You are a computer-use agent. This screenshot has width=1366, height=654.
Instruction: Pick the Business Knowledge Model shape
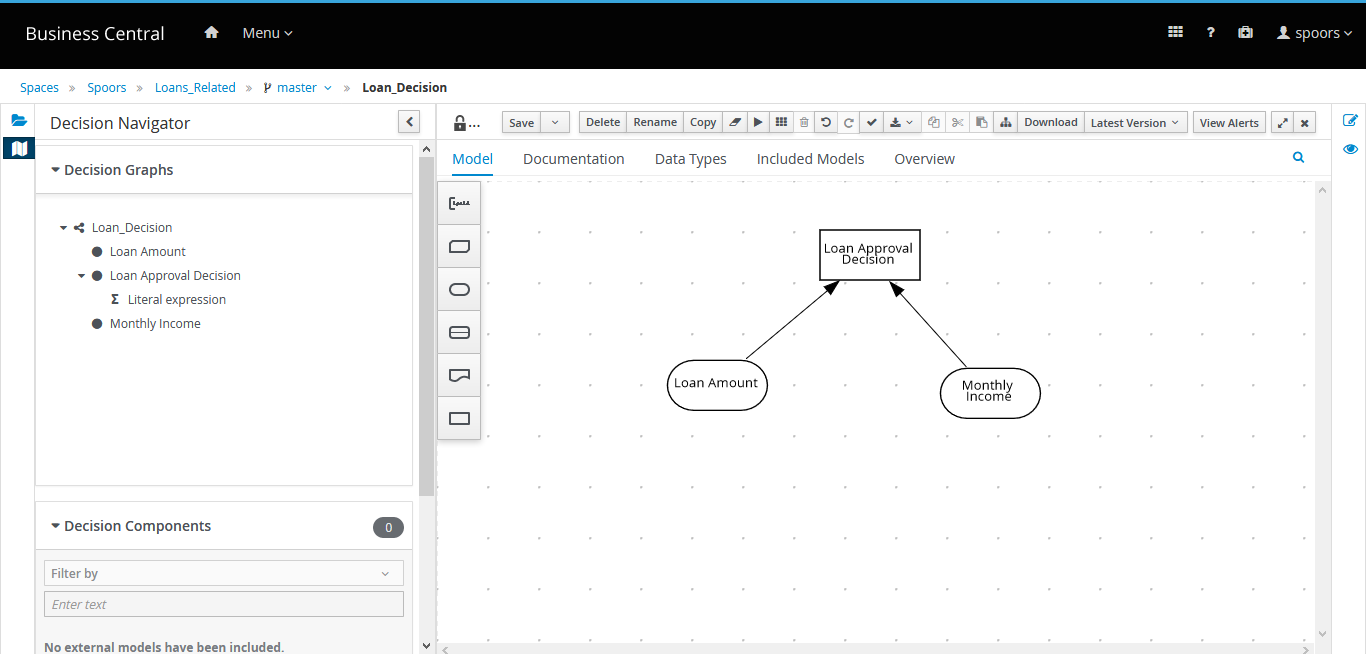pyautogui.click(x=459, y=246)
